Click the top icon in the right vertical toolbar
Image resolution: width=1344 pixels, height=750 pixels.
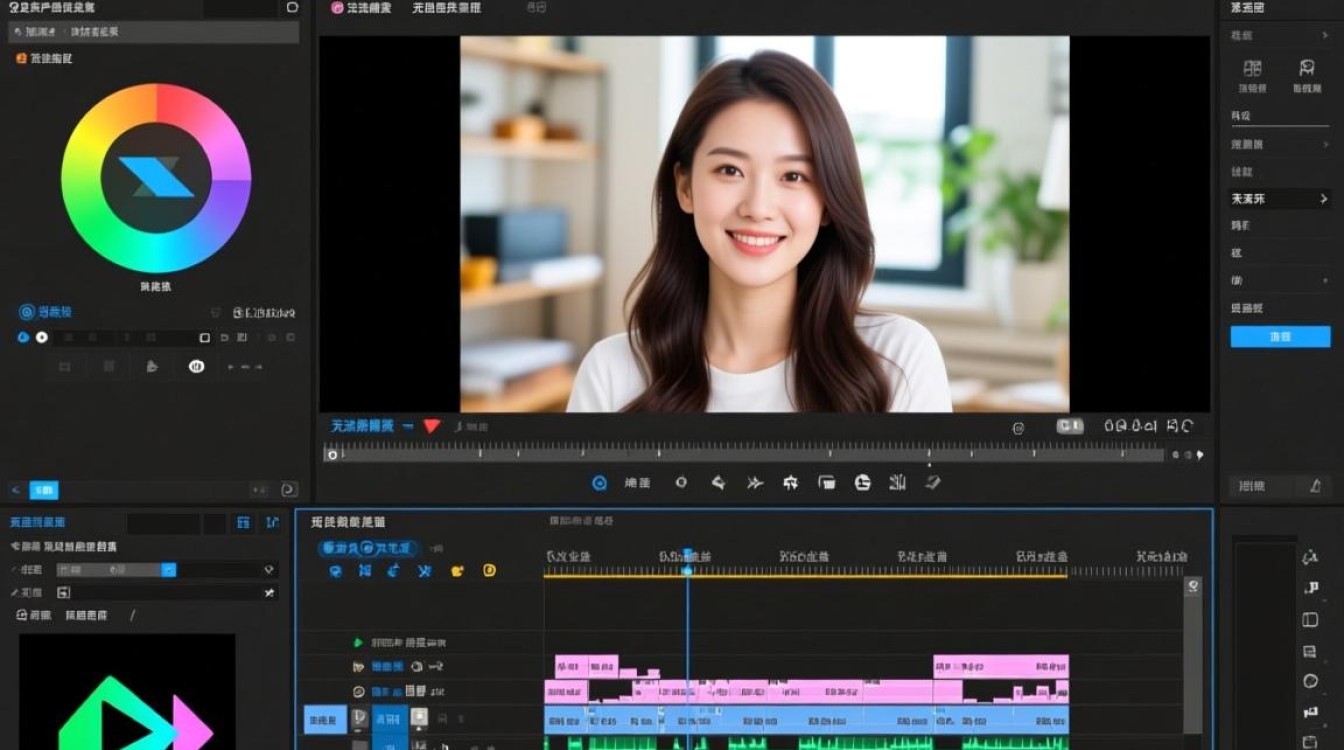[x=1310, y=556]
